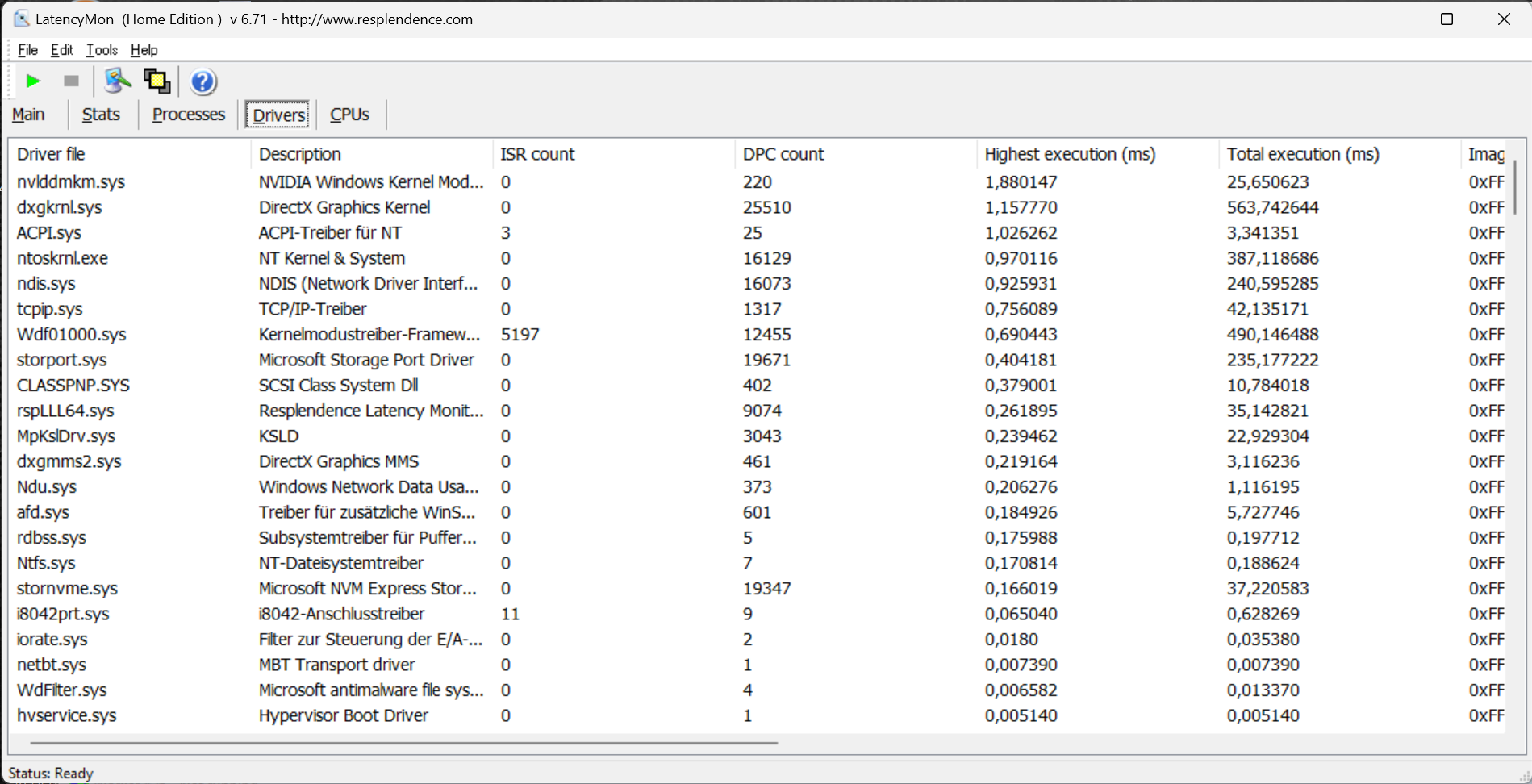Click the gray stop monitoring button

71,81
